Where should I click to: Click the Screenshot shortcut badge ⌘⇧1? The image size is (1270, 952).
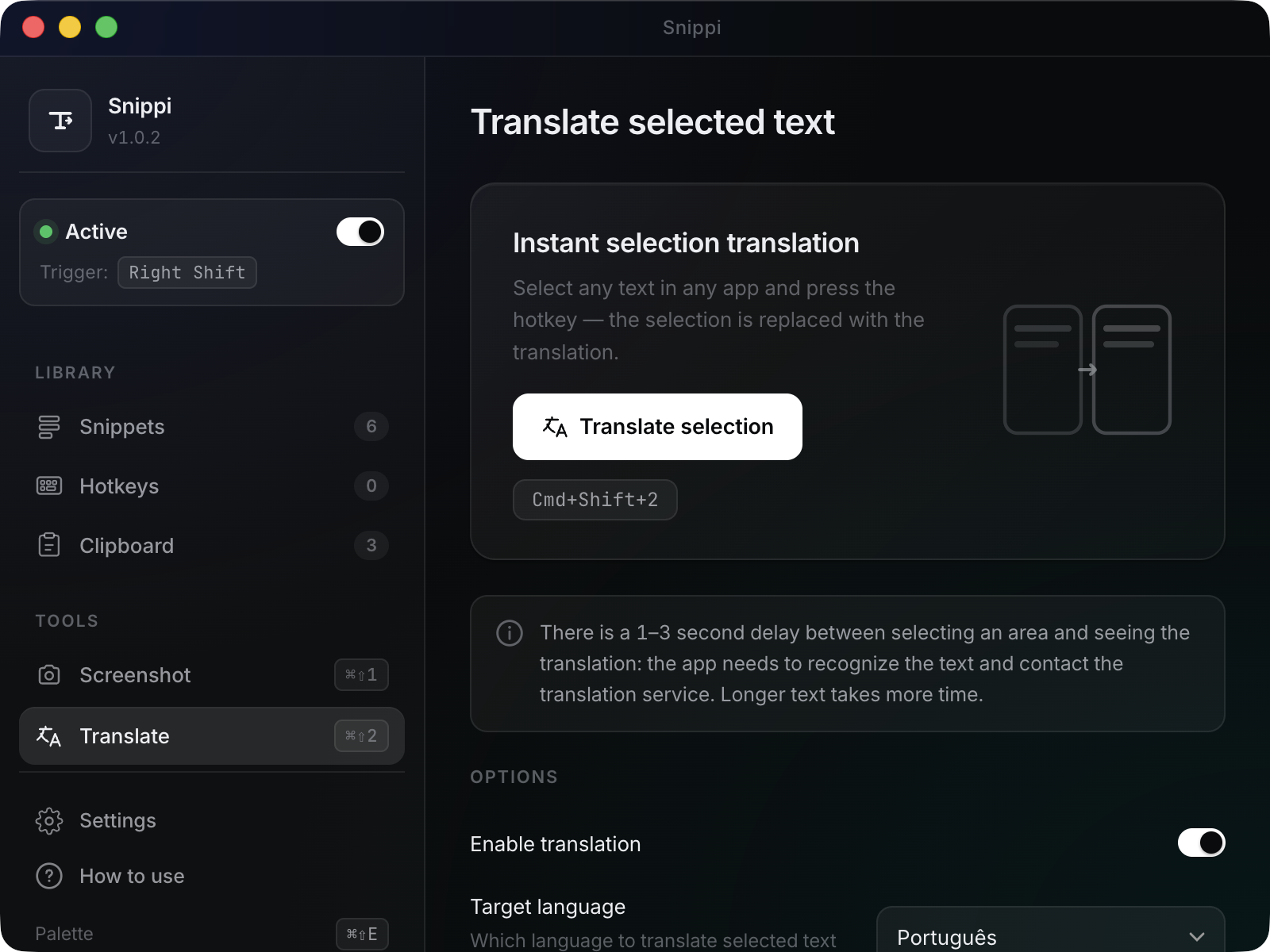pyautogui.click(x=361, y=675)
